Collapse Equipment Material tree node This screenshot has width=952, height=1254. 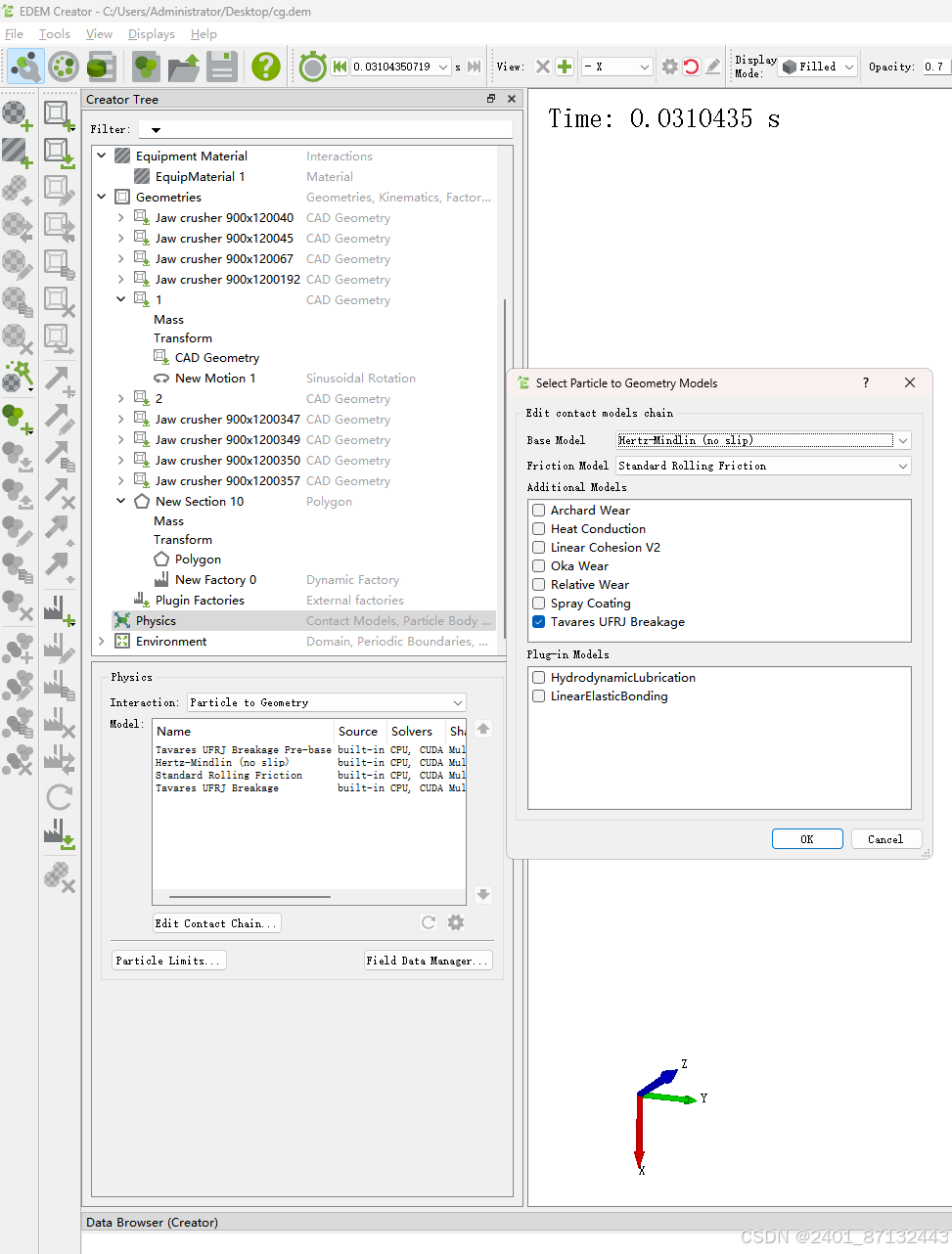(101, 156)
